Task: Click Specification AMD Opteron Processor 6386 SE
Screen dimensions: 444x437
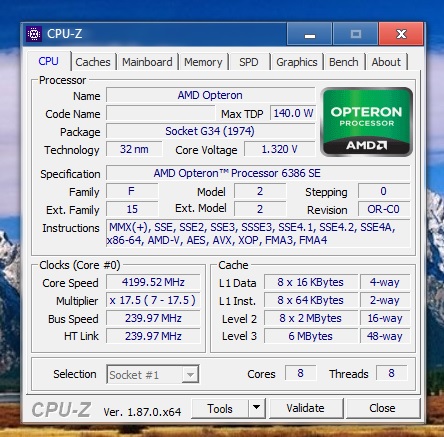Action: pos(258,173)
